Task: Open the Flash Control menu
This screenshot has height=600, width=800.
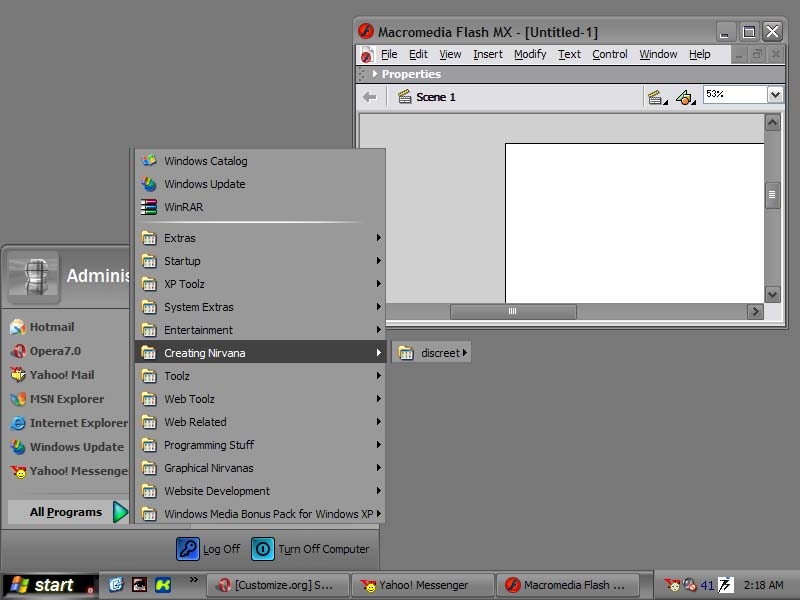Action: [610, 54]
